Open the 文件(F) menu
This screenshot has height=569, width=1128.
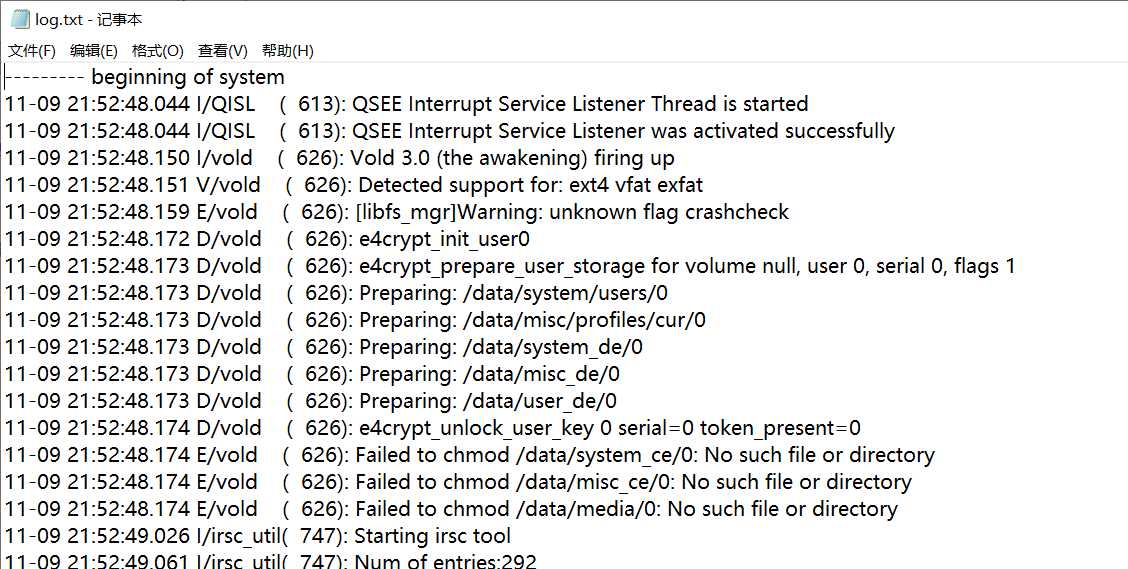(x=32, y=51)
